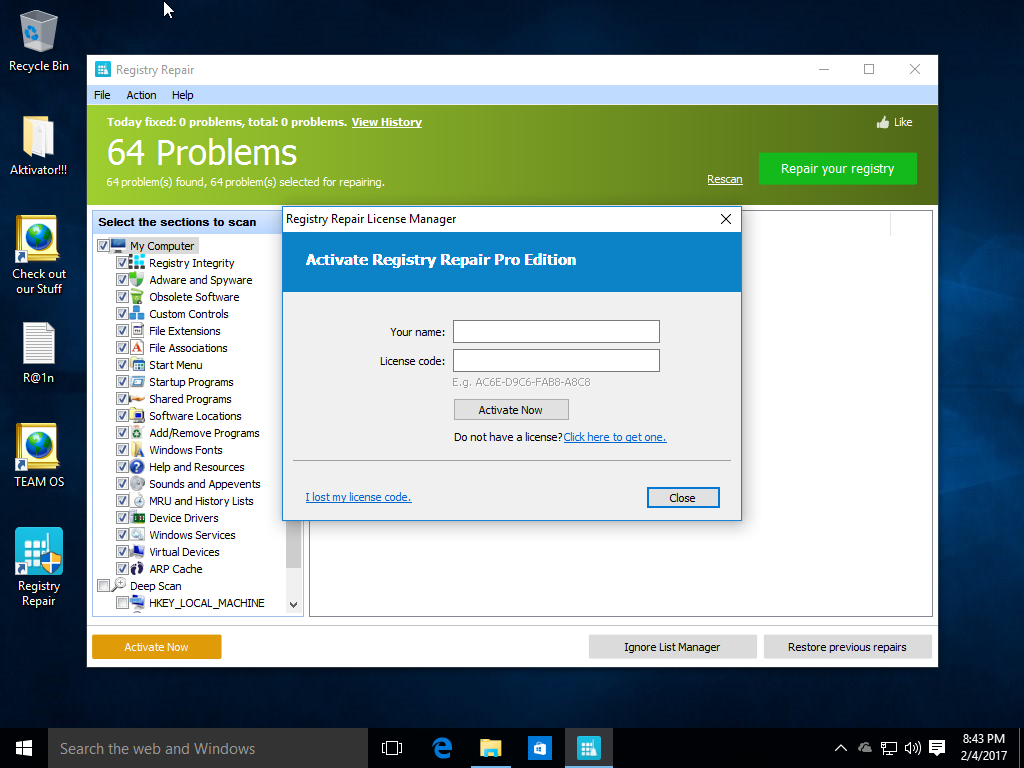Click the Virtual Devices icon
1024x768 pixels.
coord(137,551)
